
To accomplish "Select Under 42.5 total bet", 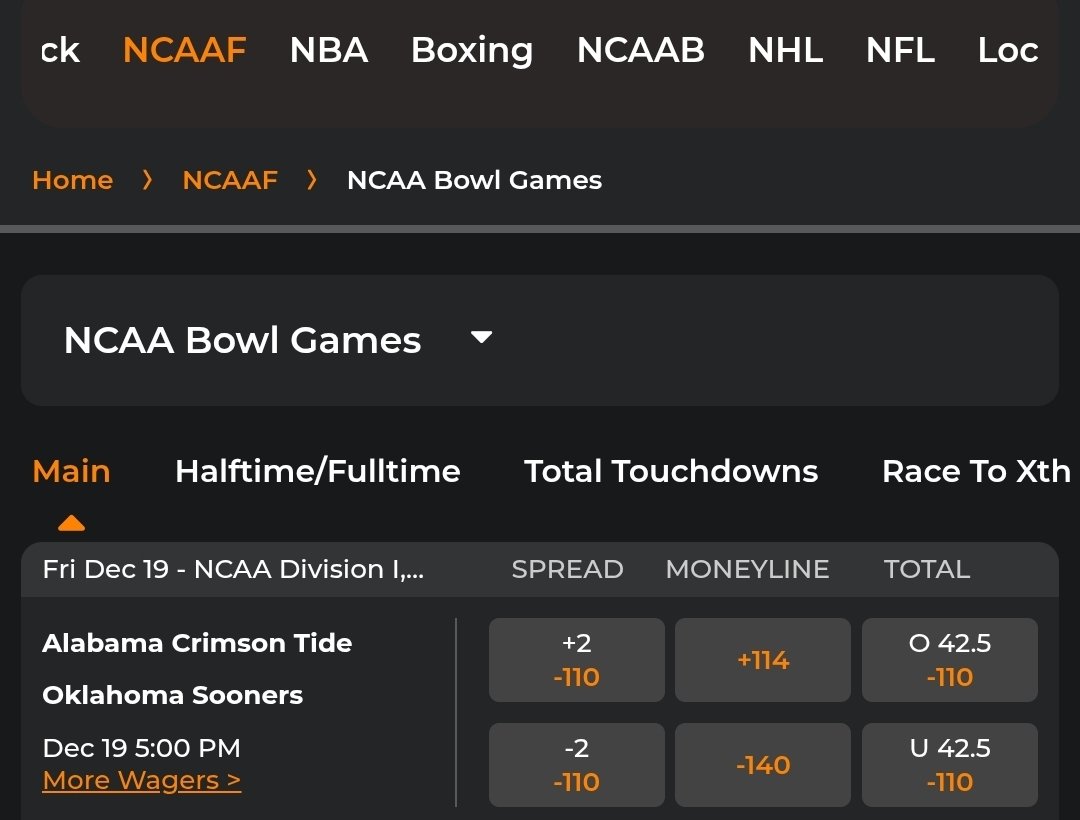I will click(949, 765).
